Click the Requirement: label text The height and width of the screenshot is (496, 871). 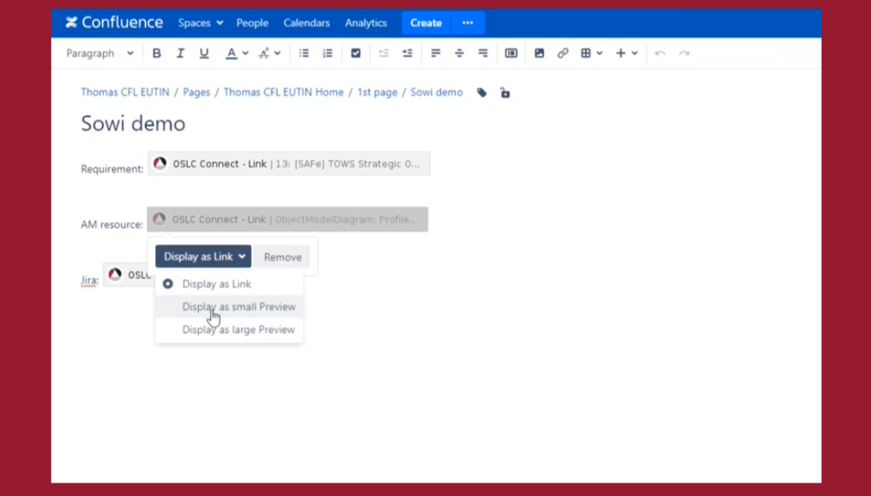[112, 169]
